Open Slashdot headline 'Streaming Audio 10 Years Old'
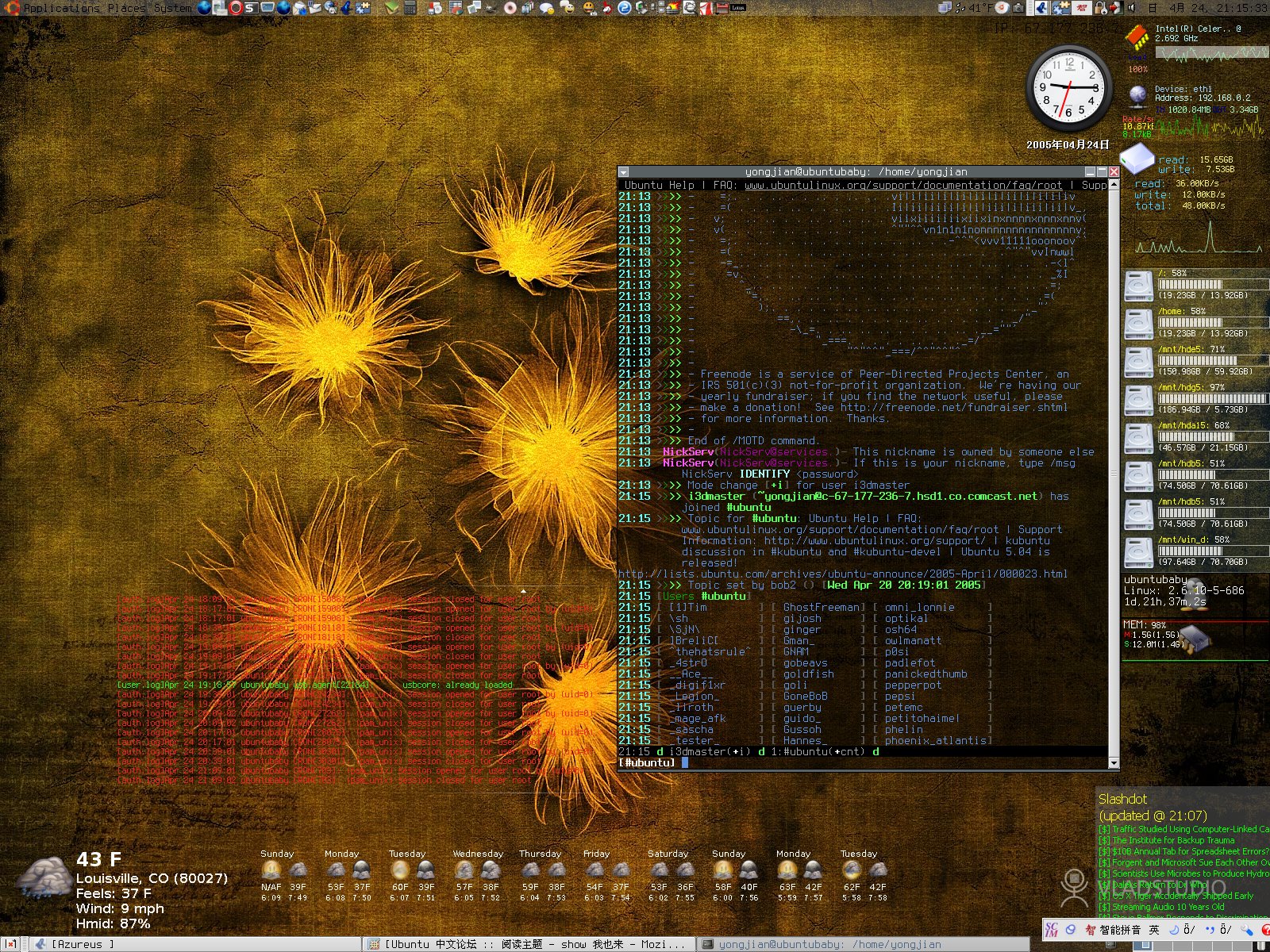Image resolution: width=1270 pixels, height=952 pixels. pyautogui.click(x=1162, y=907)
